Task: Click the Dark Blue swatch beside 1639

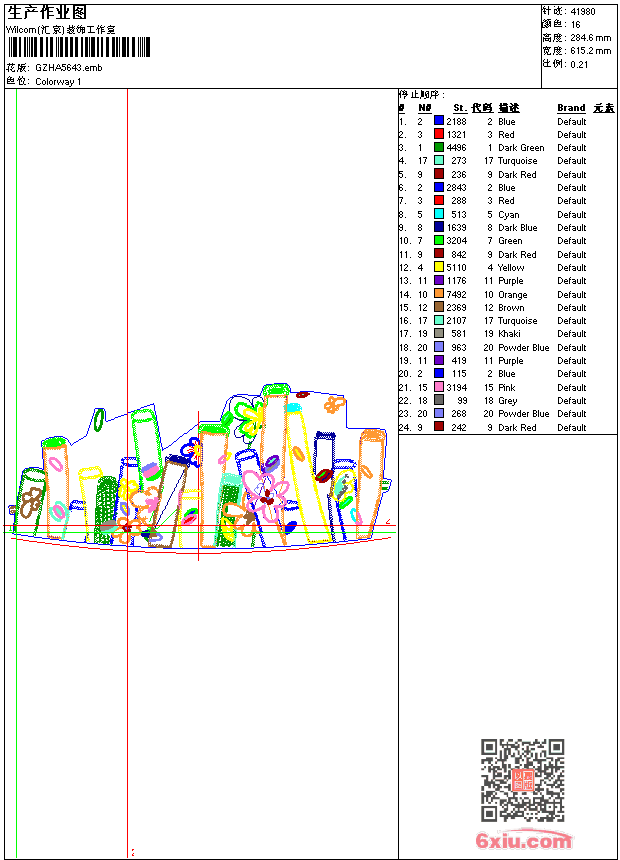Action: coord(439,227)
